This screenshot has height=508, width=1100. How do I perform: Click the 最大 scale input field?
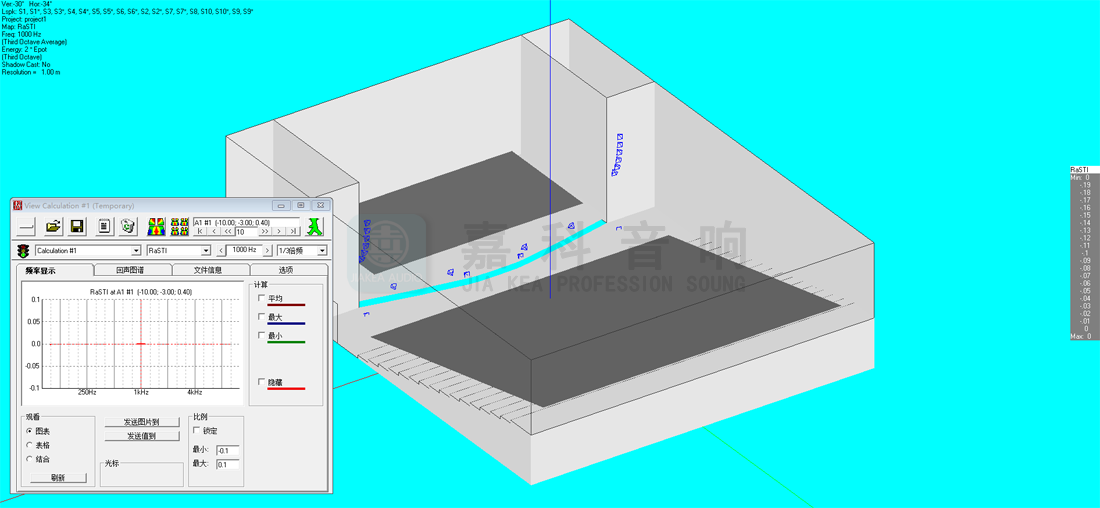pyautogui.click(x=228, y=464)
